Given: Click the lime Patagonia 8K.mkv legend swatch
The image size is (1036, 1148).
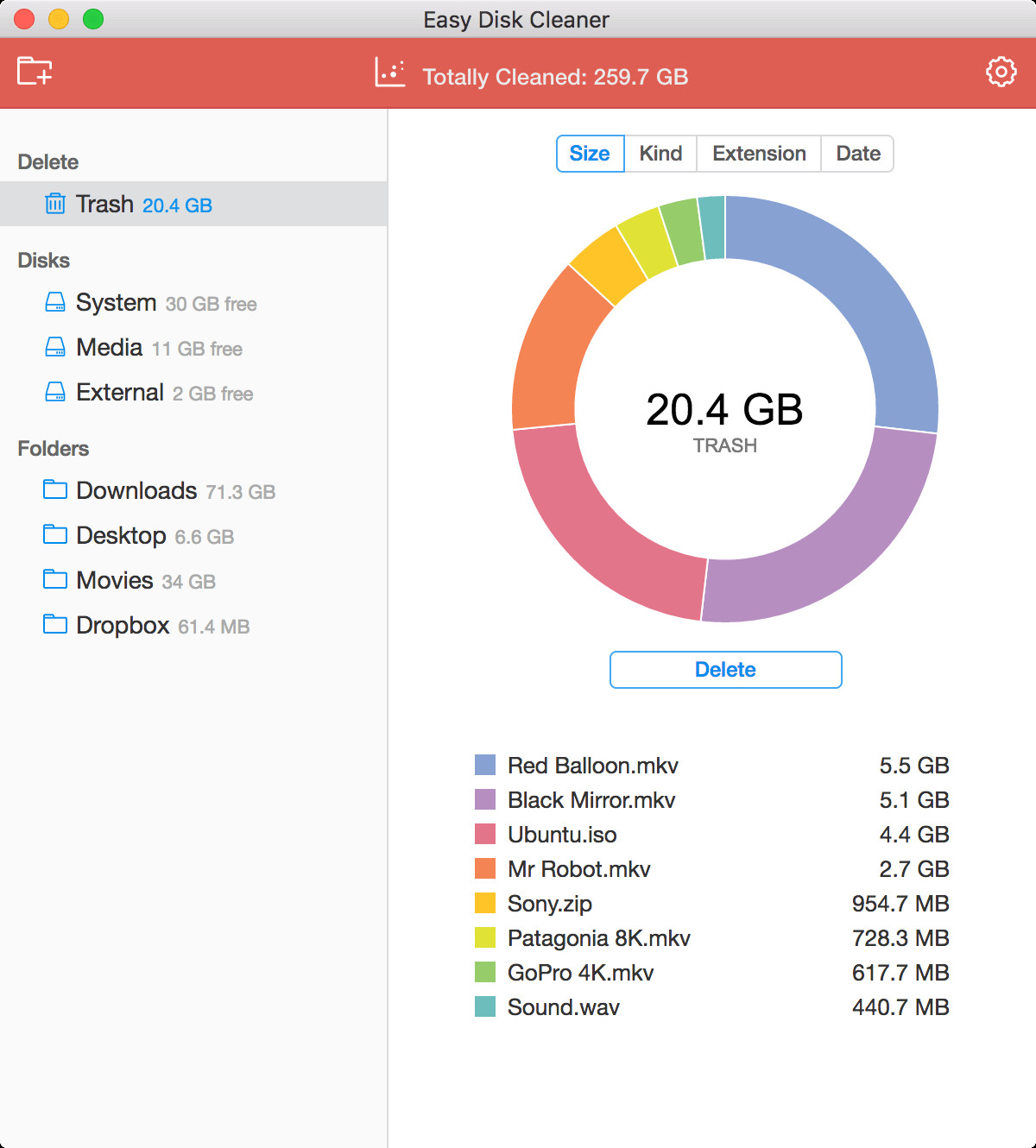Looking at the screenshot, I should [485, 937].
